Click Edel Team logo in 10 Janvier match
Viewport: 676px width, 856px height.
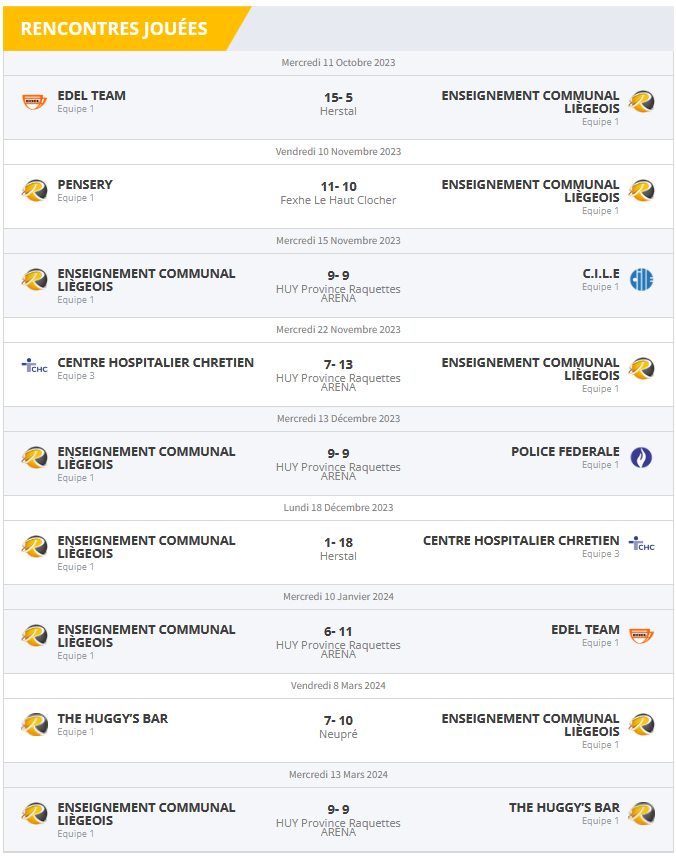pos(641,636)
